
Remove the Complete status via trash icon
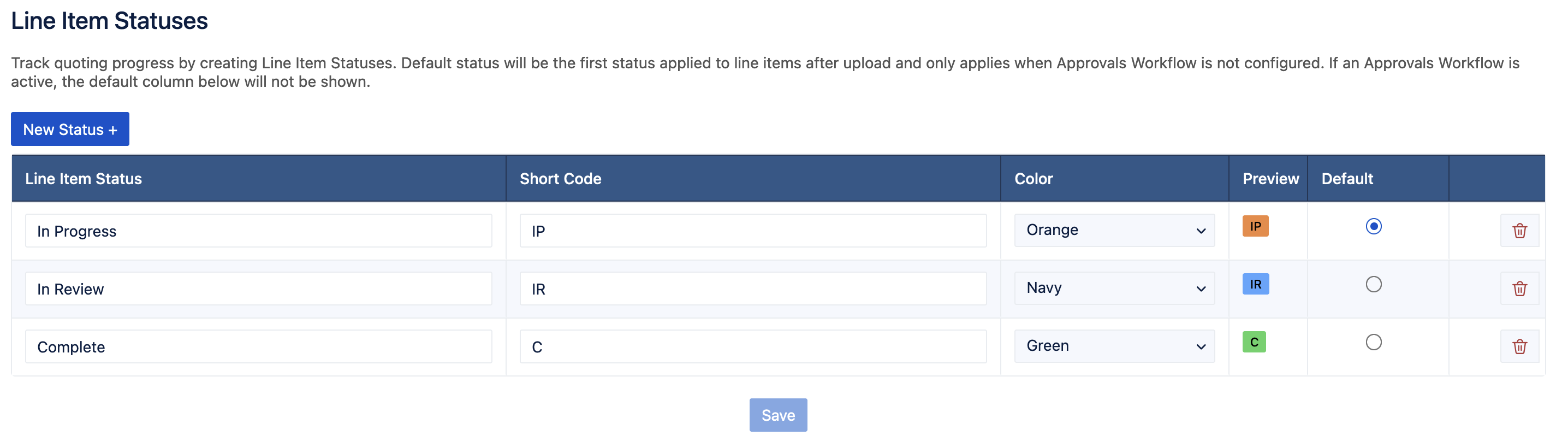[1519, 346]
